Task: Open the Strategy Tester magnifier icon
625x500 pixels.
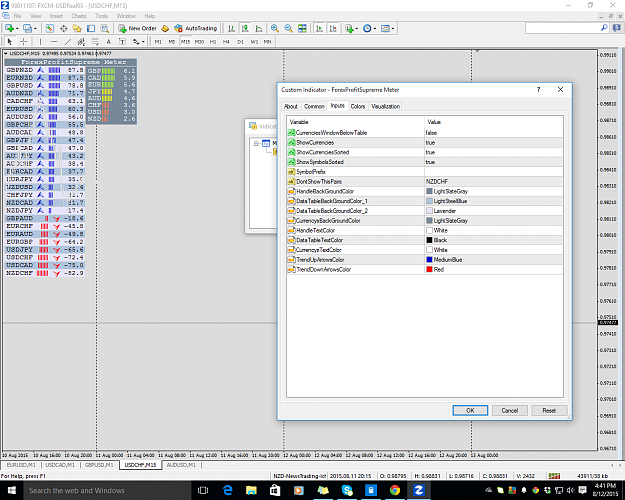Action: [104, 28]
